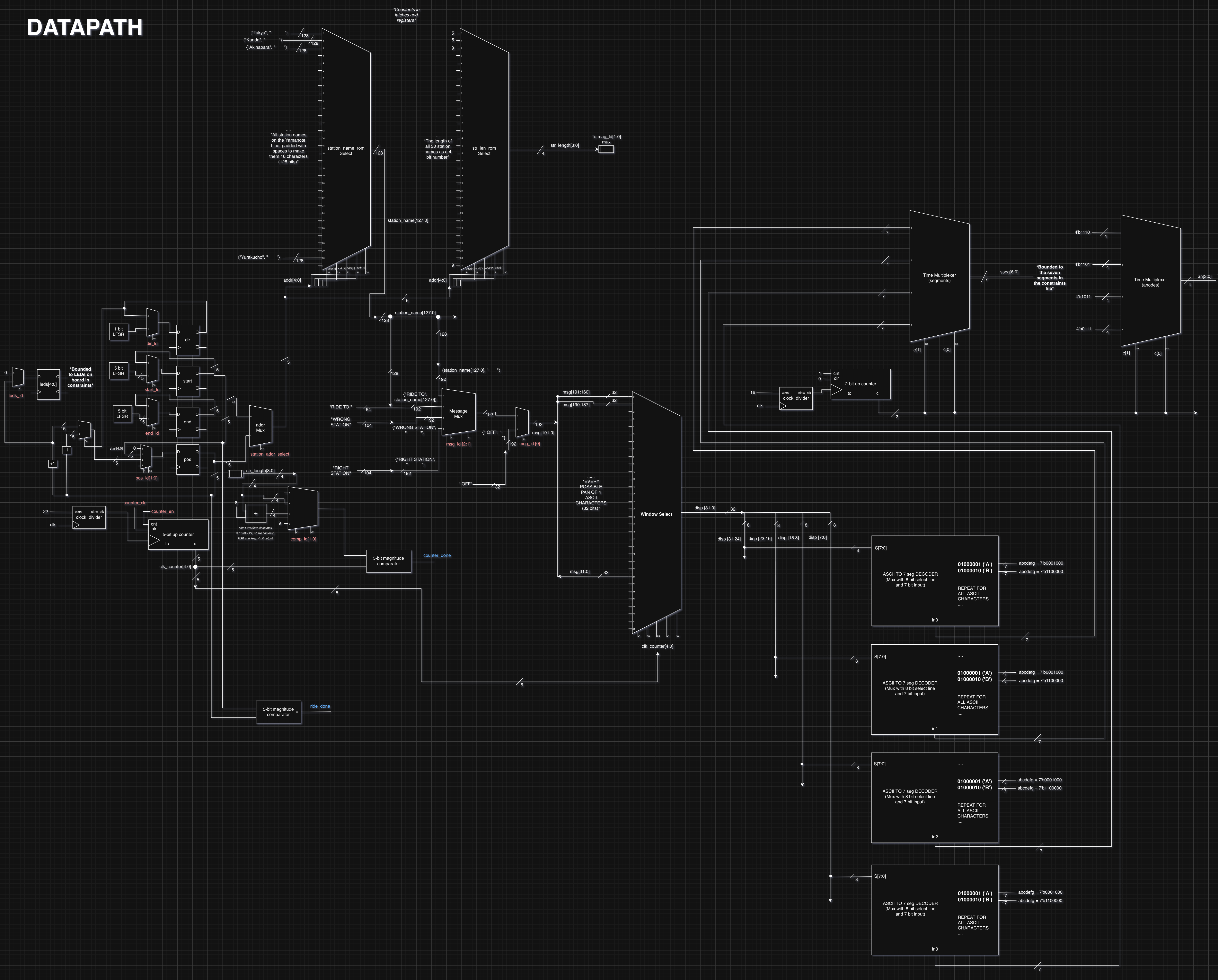Screen dimensions: 1218x980
Task: Click the "RIDE TO " constant label
Action: [x=341, y=407]
